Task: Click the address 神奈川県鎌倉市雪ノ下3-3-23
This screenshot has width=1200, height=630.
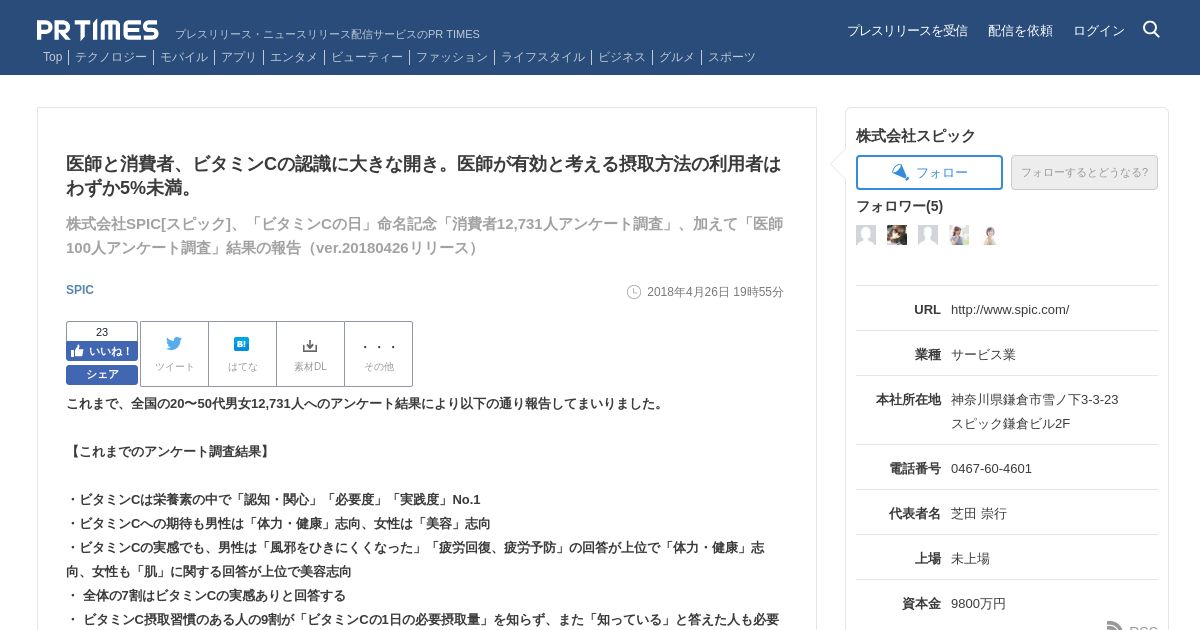Action: click(x=1035, y=400)
